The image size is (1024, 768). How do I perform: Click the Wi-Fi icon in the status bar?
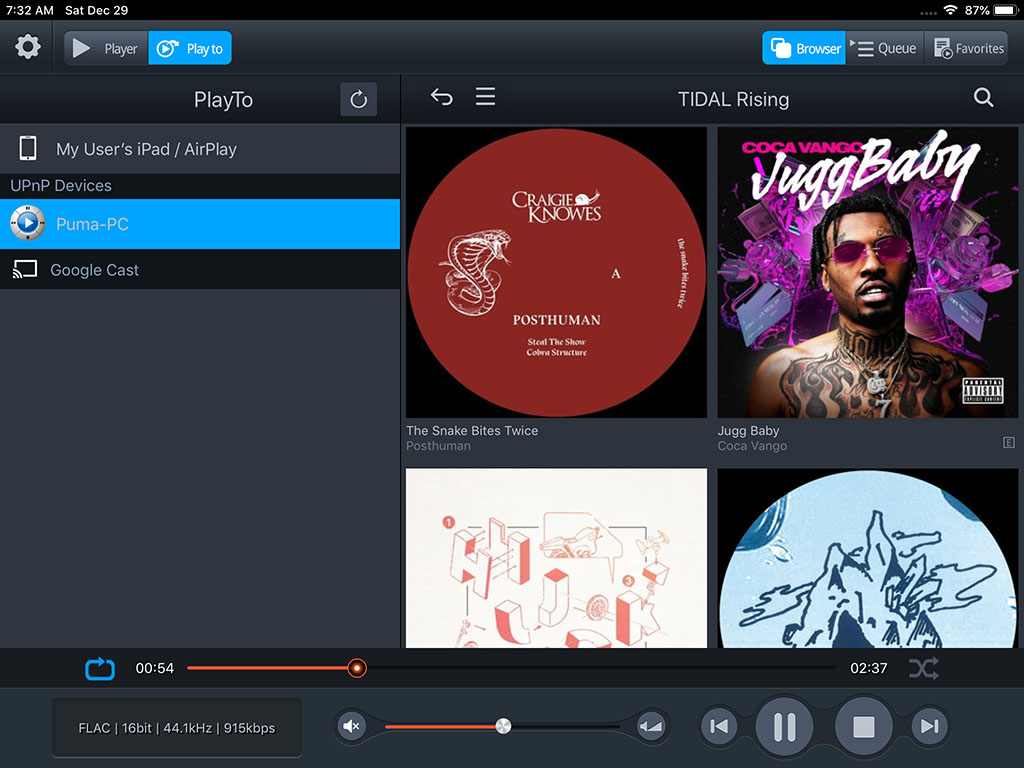(x=951, y=10)
